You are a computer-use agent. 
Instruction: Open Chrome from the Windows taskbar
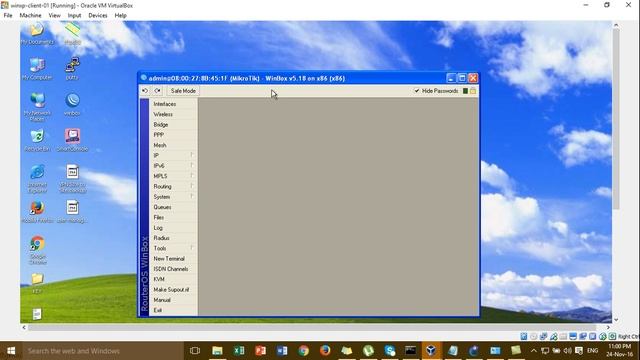coord(303,351)
